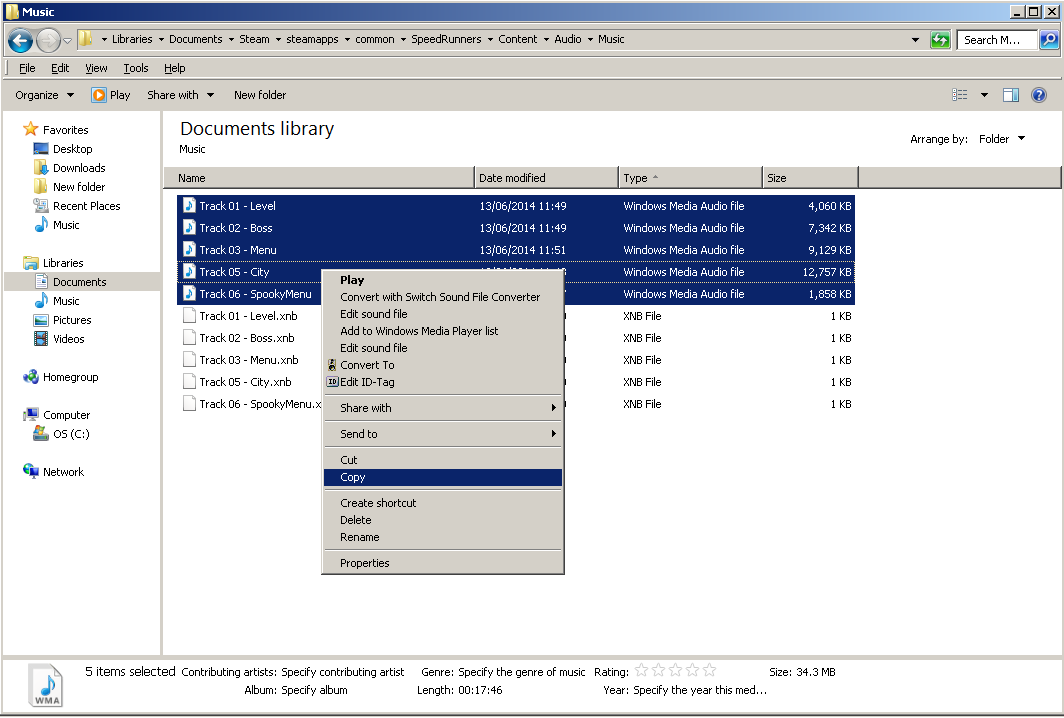Open address bar history dropdown

tap(915, 40)
